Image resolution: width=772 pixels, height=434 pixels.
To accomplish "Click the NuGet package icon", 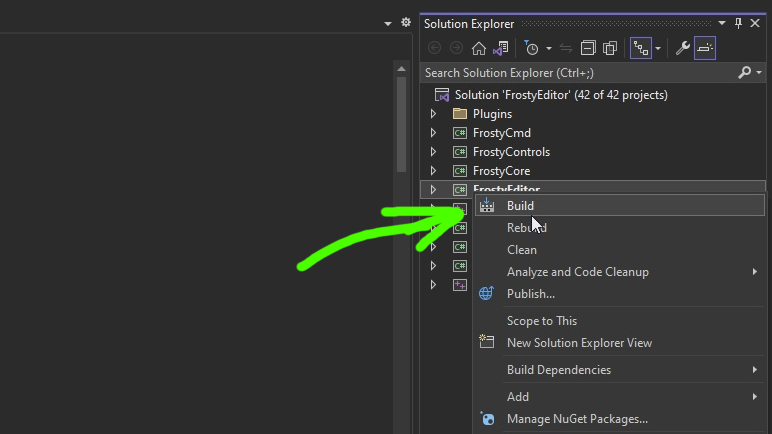I will [487, 418].
